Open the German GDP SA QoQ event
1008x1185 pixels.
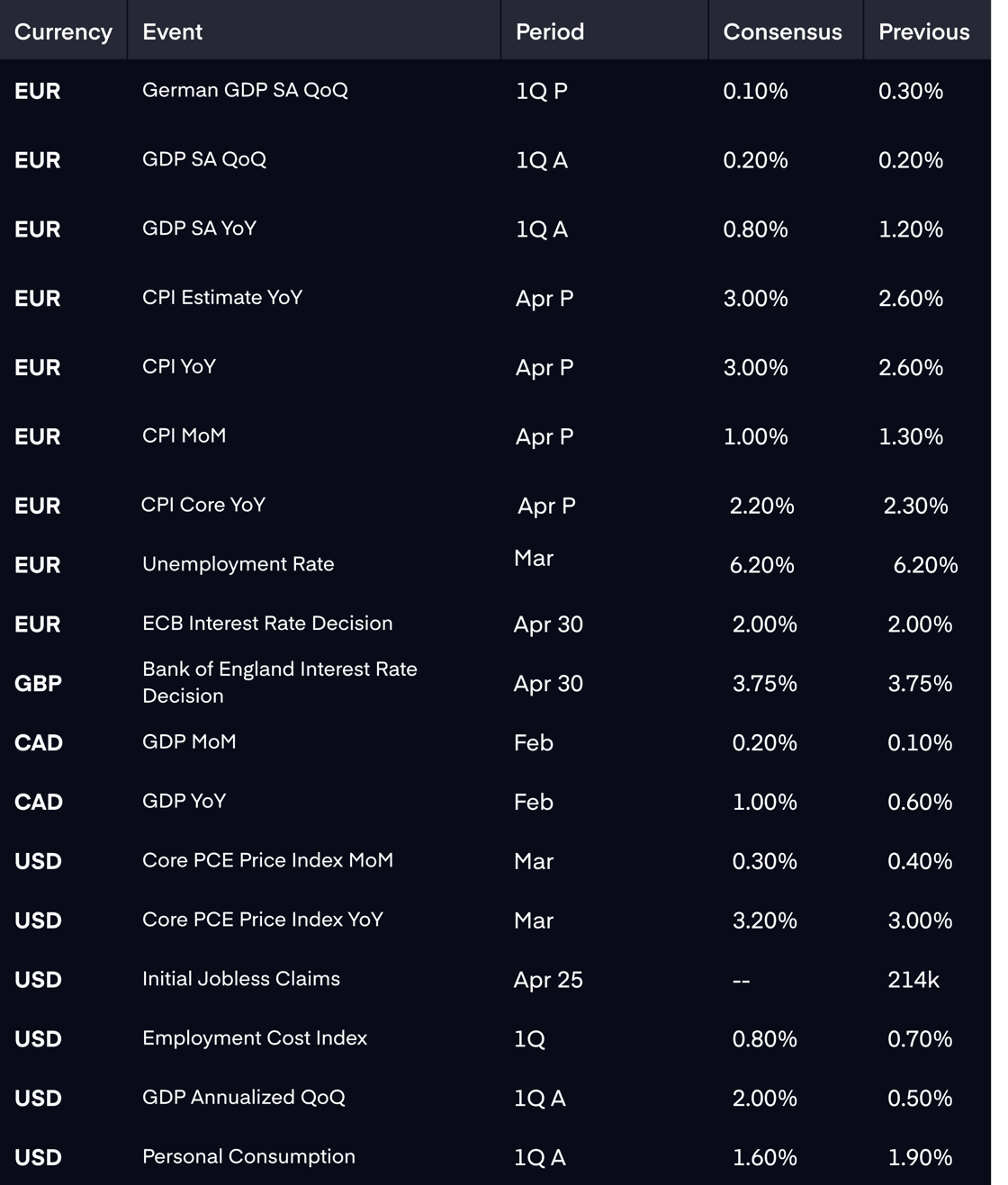coord(245,90)
